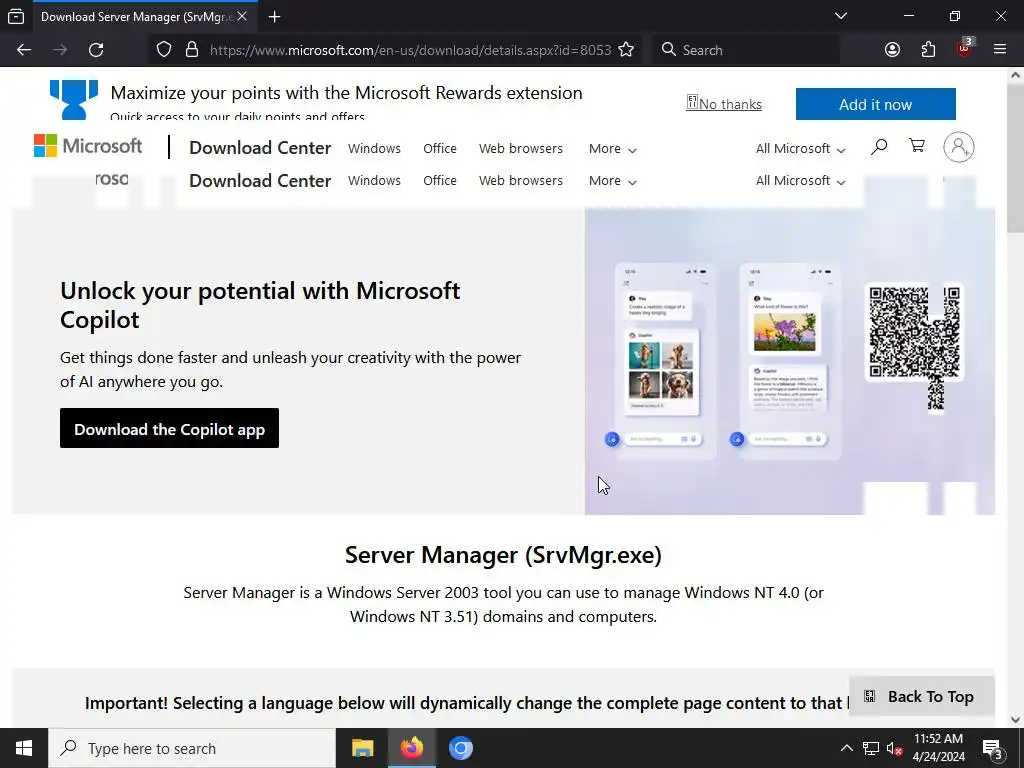Click Add it now button
This screenshot has width=1024, height=768.
point(875,104)
